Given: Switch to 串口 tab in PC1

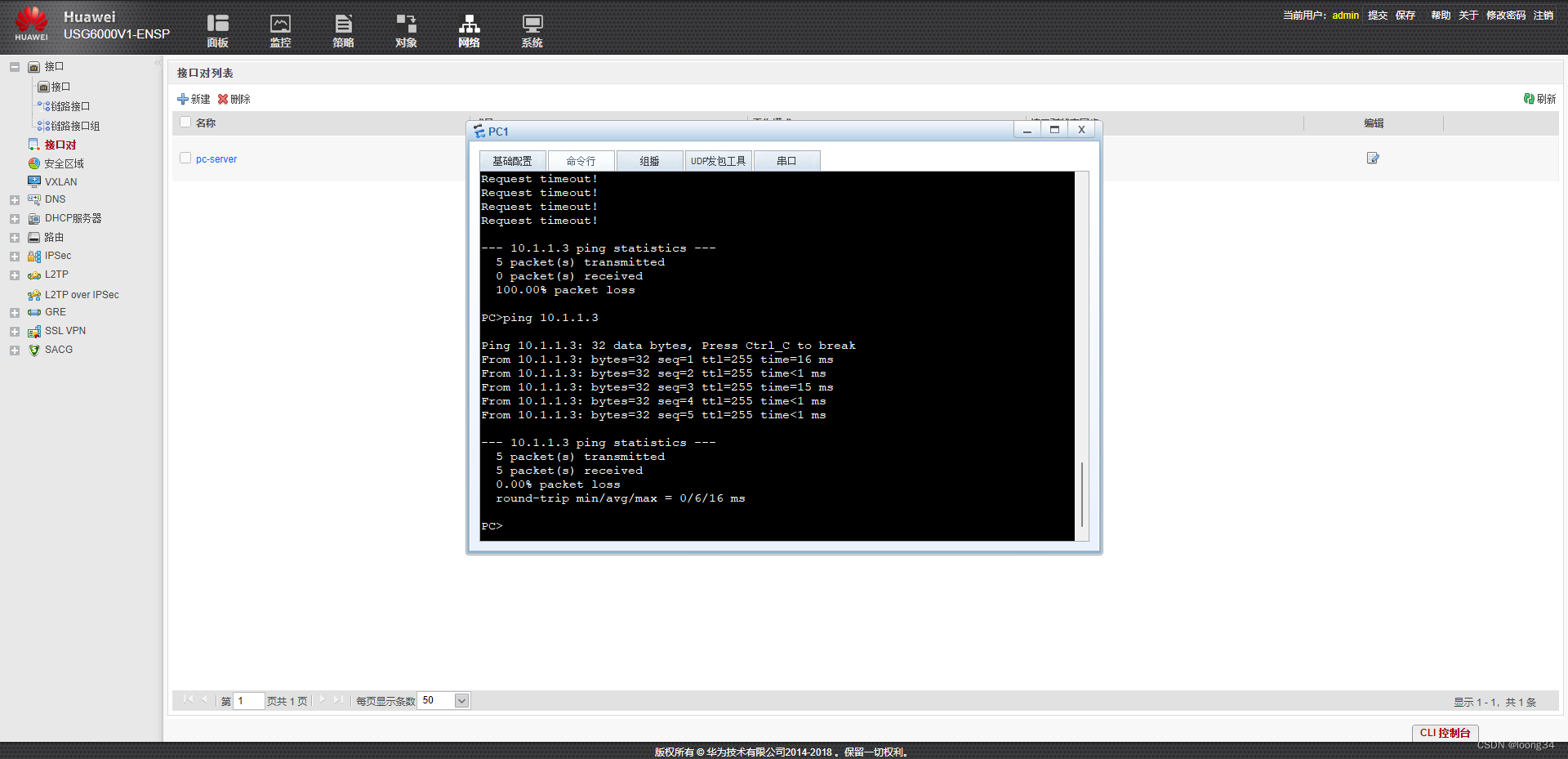Looking at the screenshot, I should pyautogui.click(x=786, y=161).
